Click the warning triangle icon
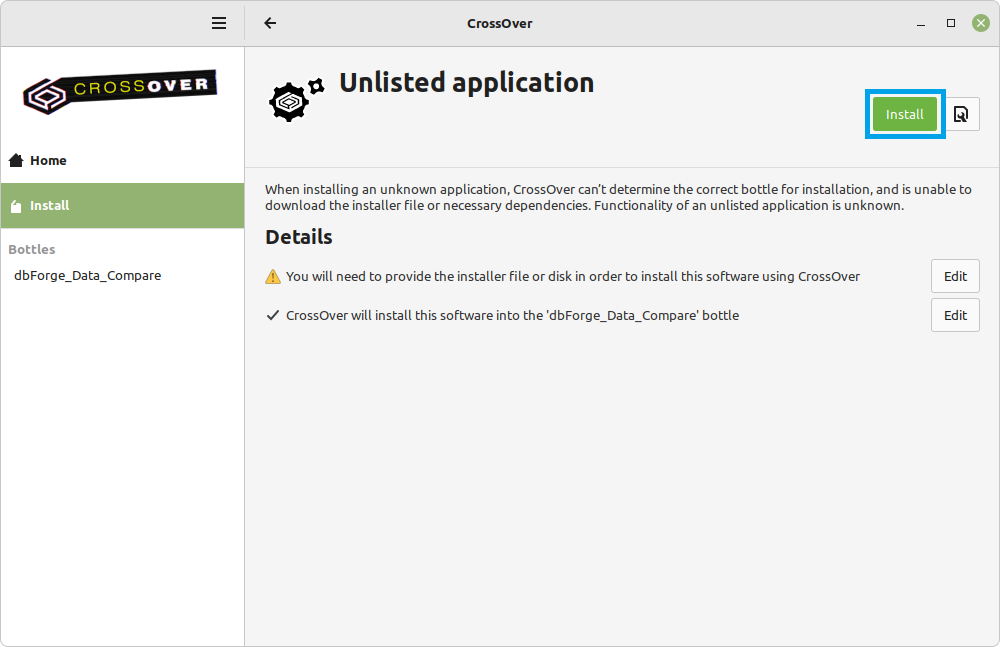 pyautogui.click(x=273, y=276)
